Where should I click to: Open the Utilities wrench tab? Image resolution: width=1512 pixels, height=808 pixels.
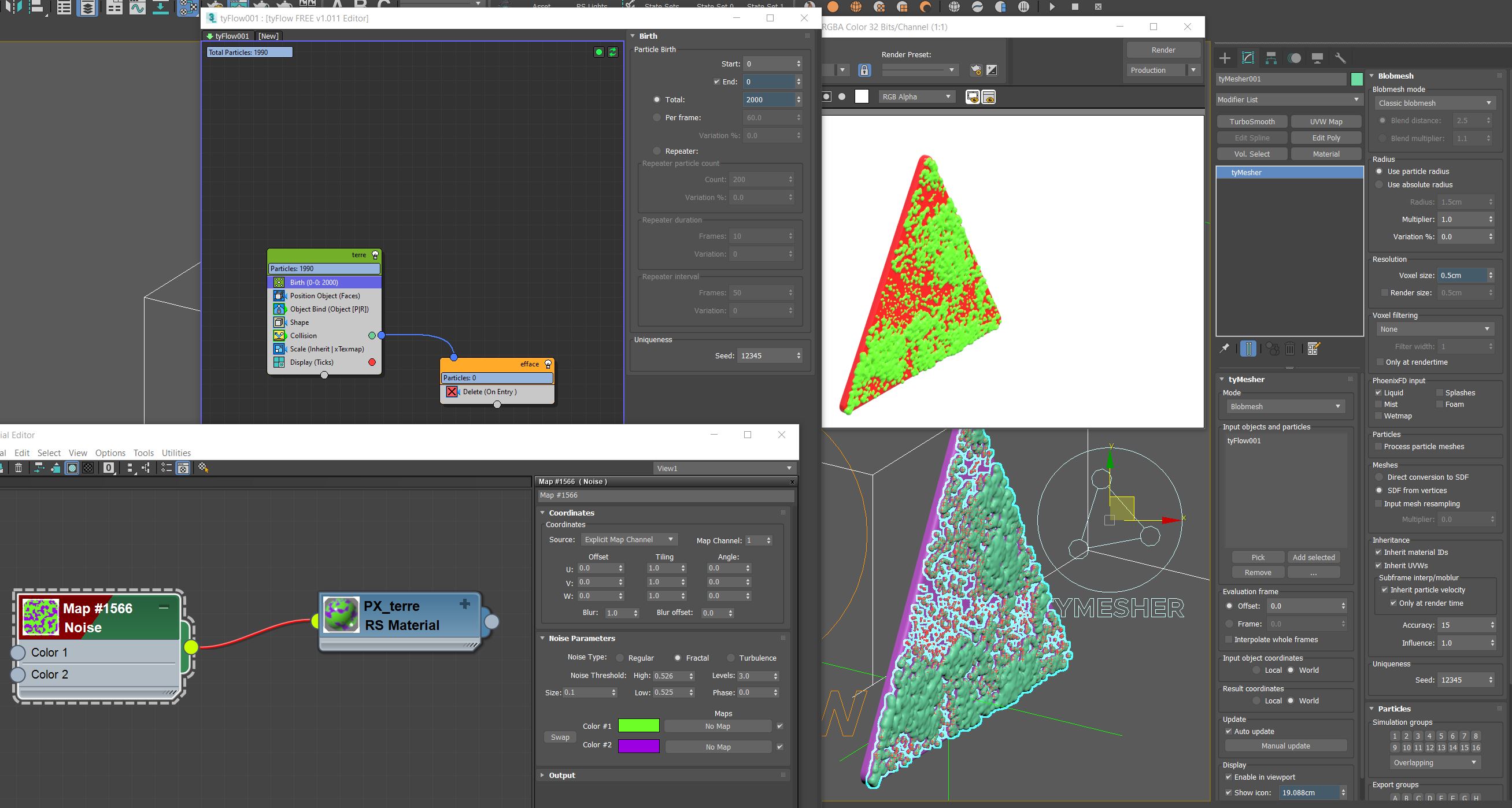click(x=1340, y=58)
